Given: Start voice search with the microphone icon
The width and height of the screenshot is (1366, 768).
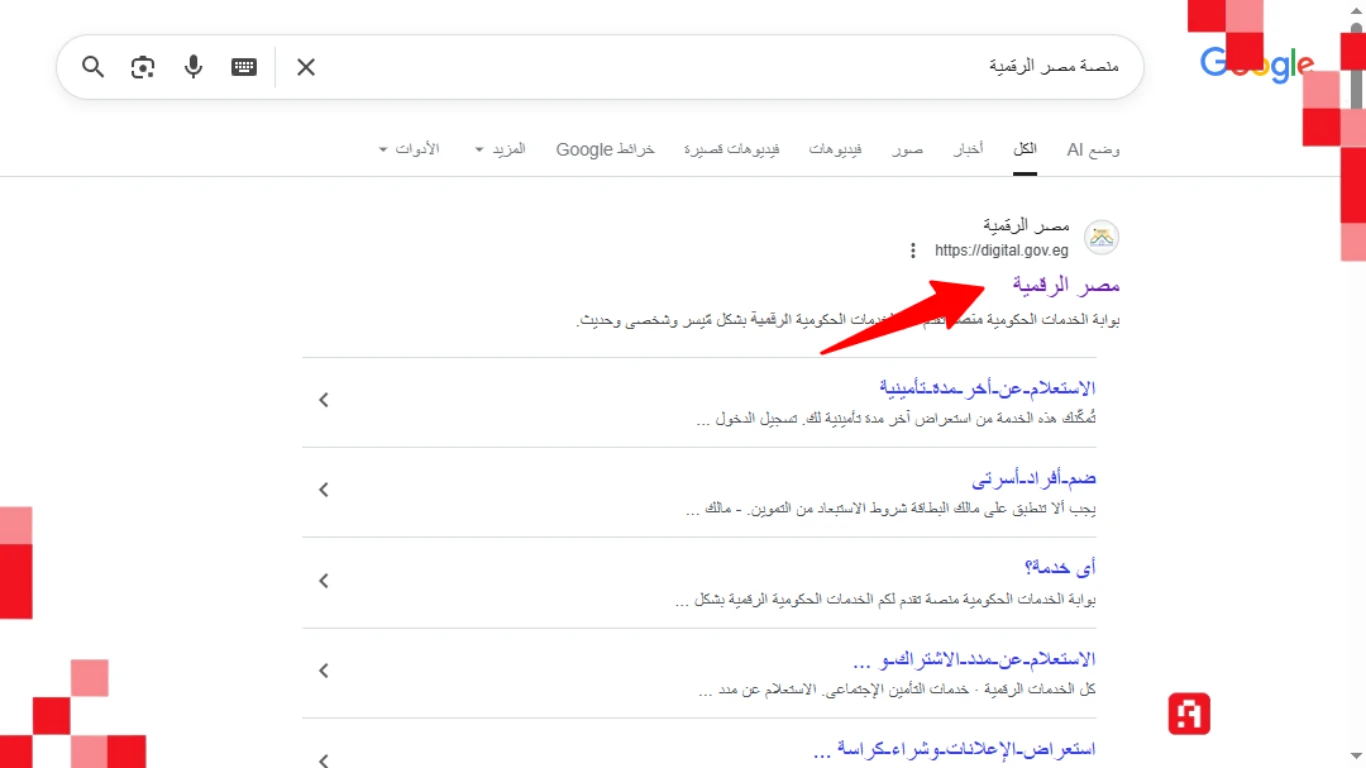Looking at the screenshot, I should coord(192,67).
